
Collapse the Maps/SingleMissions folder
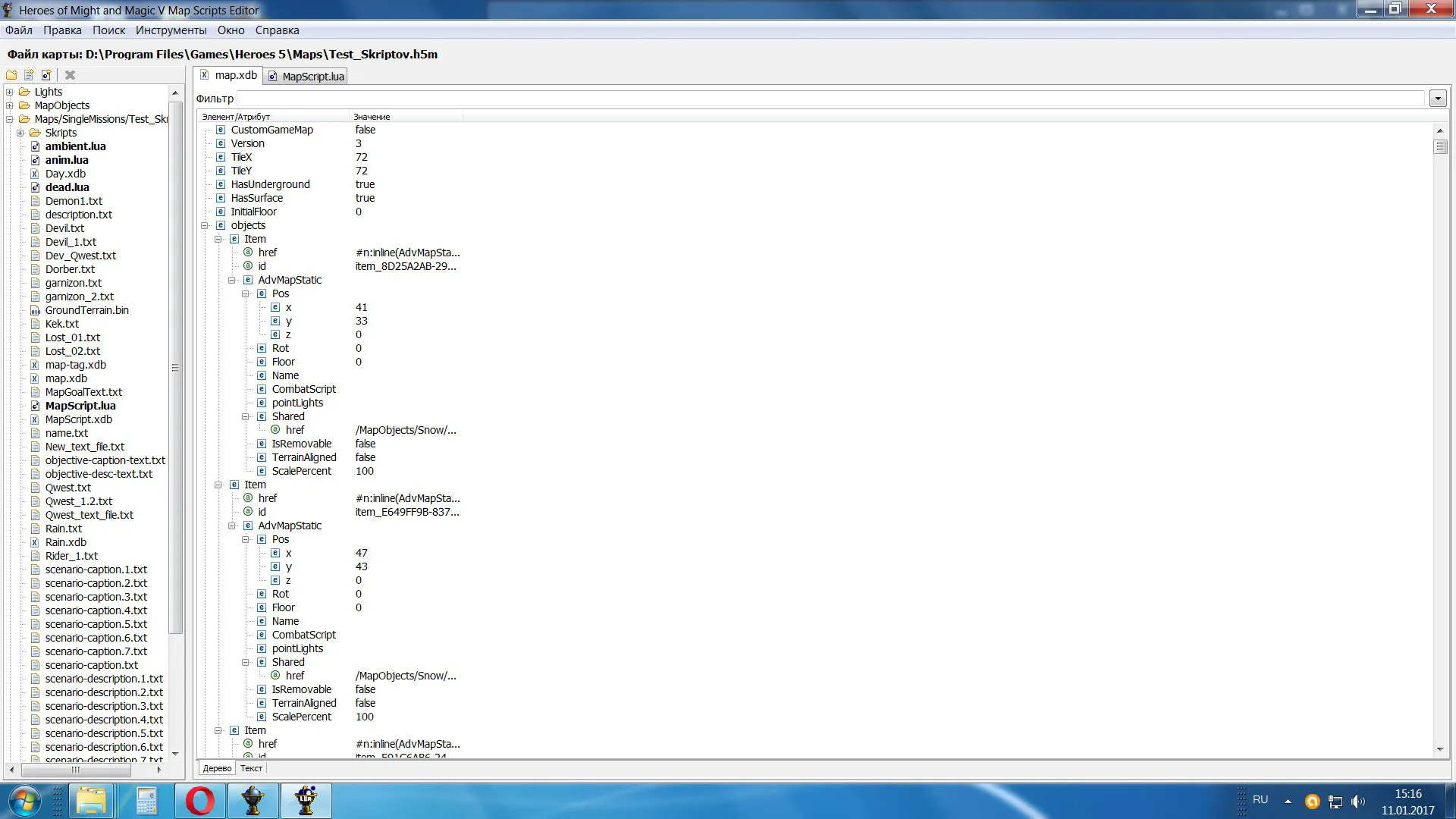pyautogui.click(x=10, y=119)
